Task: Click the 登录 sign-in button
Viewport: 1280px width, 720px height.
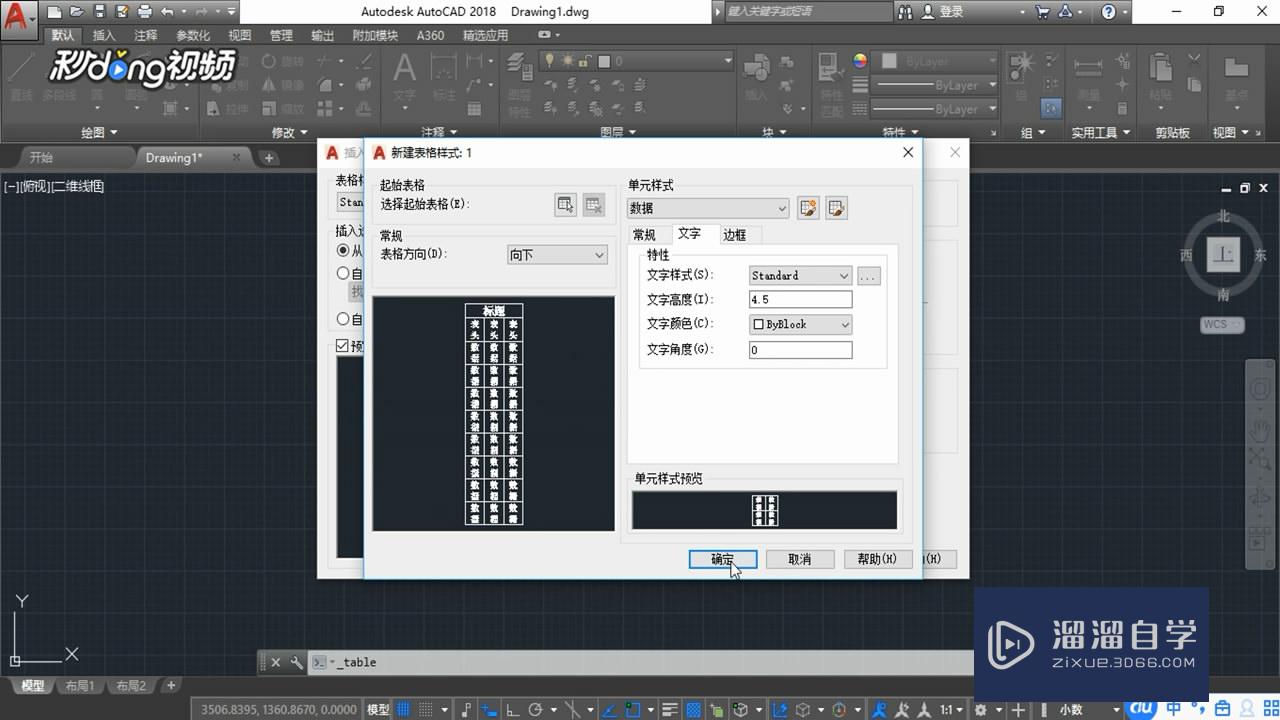Action: [x=942, y=12]
